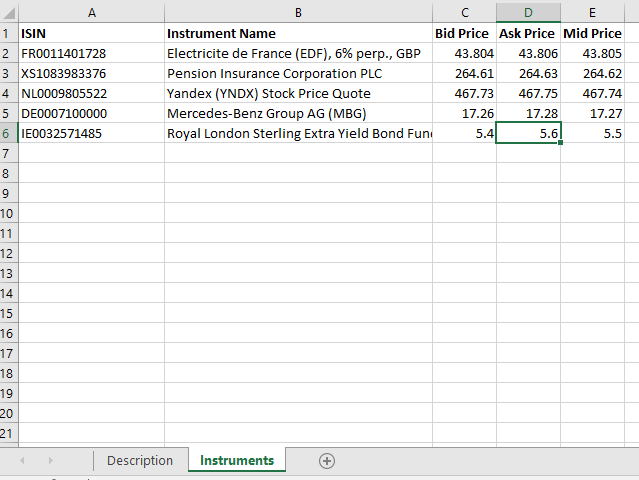Viewport: 639px width, 480px height.
Task: Click fill handle on selected cell D6
Action: coord(561,143)
